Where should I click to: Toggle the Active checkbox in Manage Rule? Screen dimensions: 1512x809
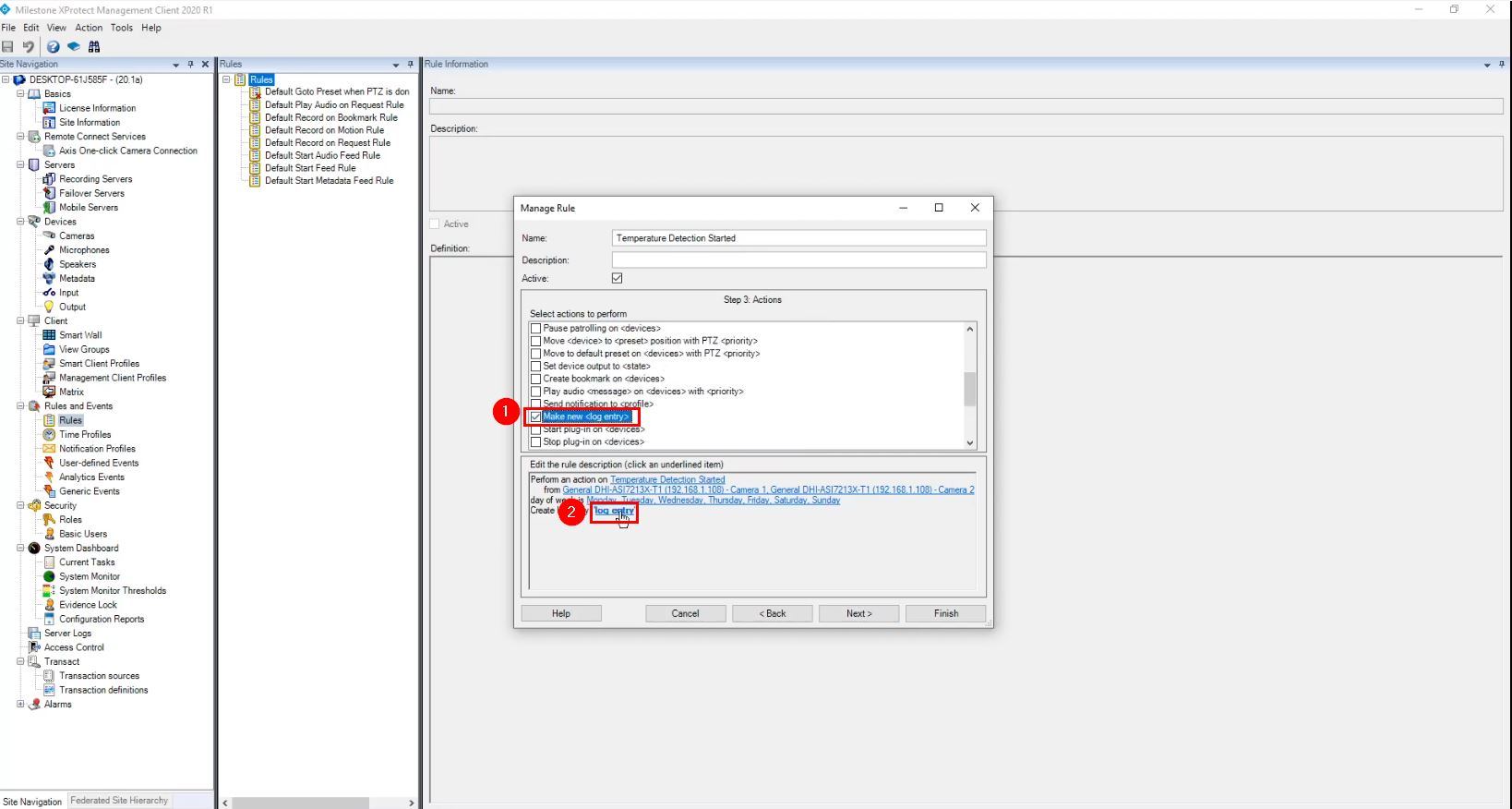618,278
